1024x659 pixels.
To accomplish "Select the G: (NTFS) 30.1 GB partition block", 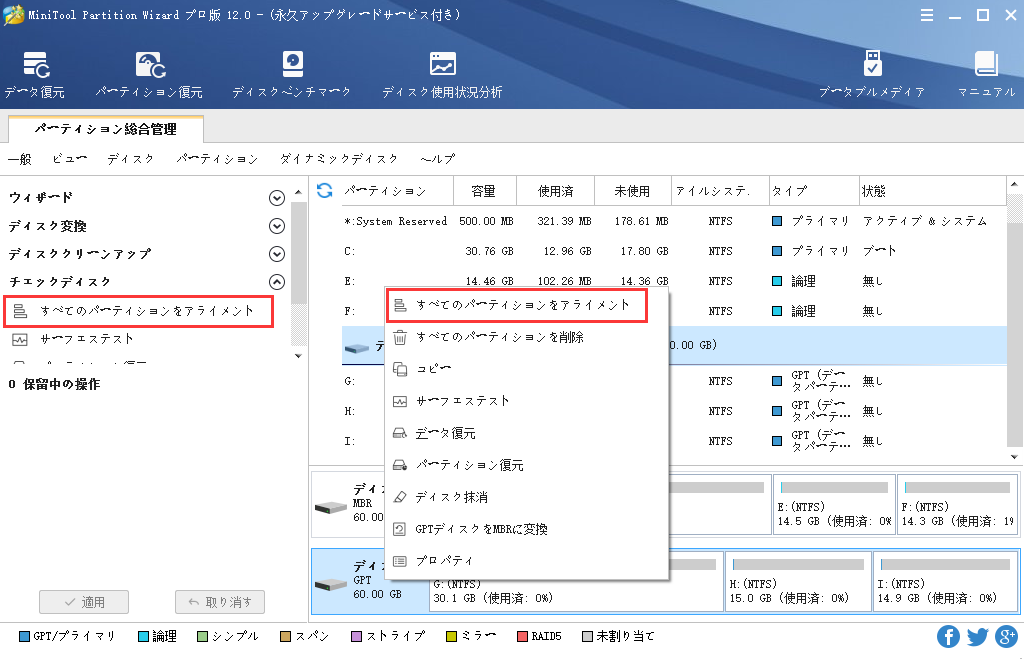I will [x=576, y=582].
